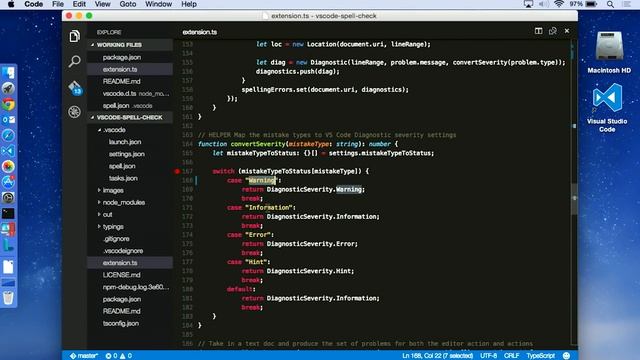Open Chrome from the dock
640x360 pixels.
click(8, 104)
